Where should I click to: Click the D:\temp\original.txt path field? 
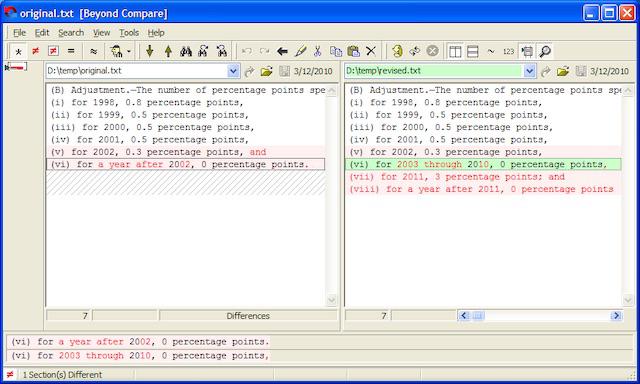click(137, 71)
